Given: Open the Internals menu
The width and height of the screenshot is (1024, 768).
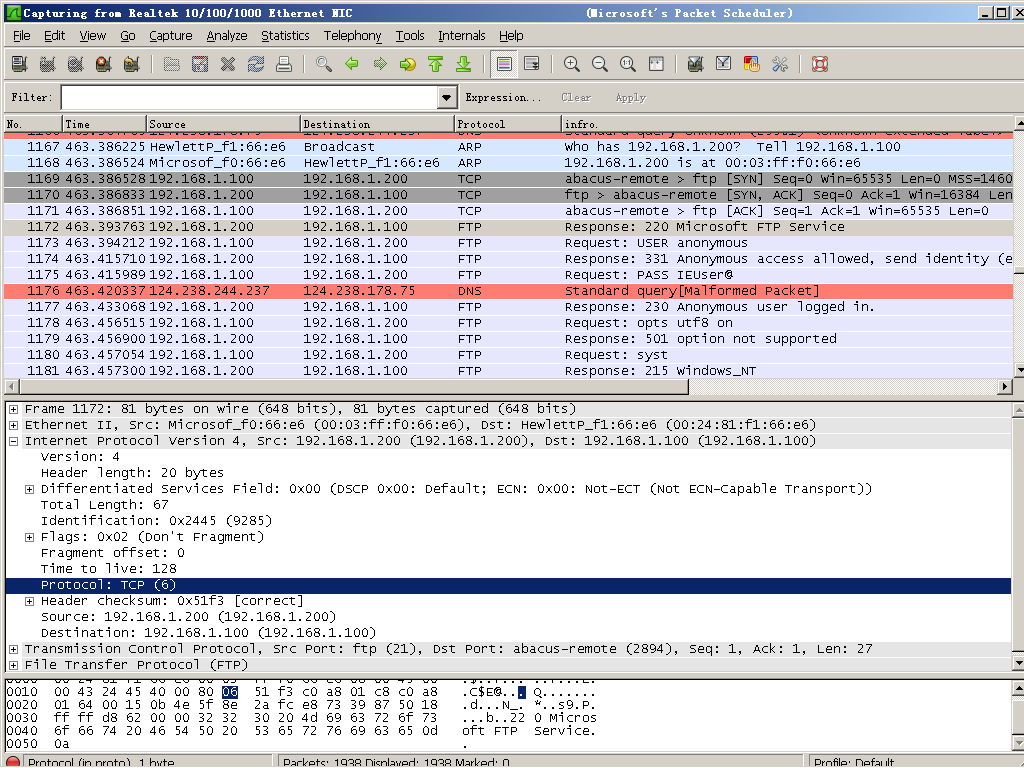Looking at the screenshot, I should tap(461, 36).
